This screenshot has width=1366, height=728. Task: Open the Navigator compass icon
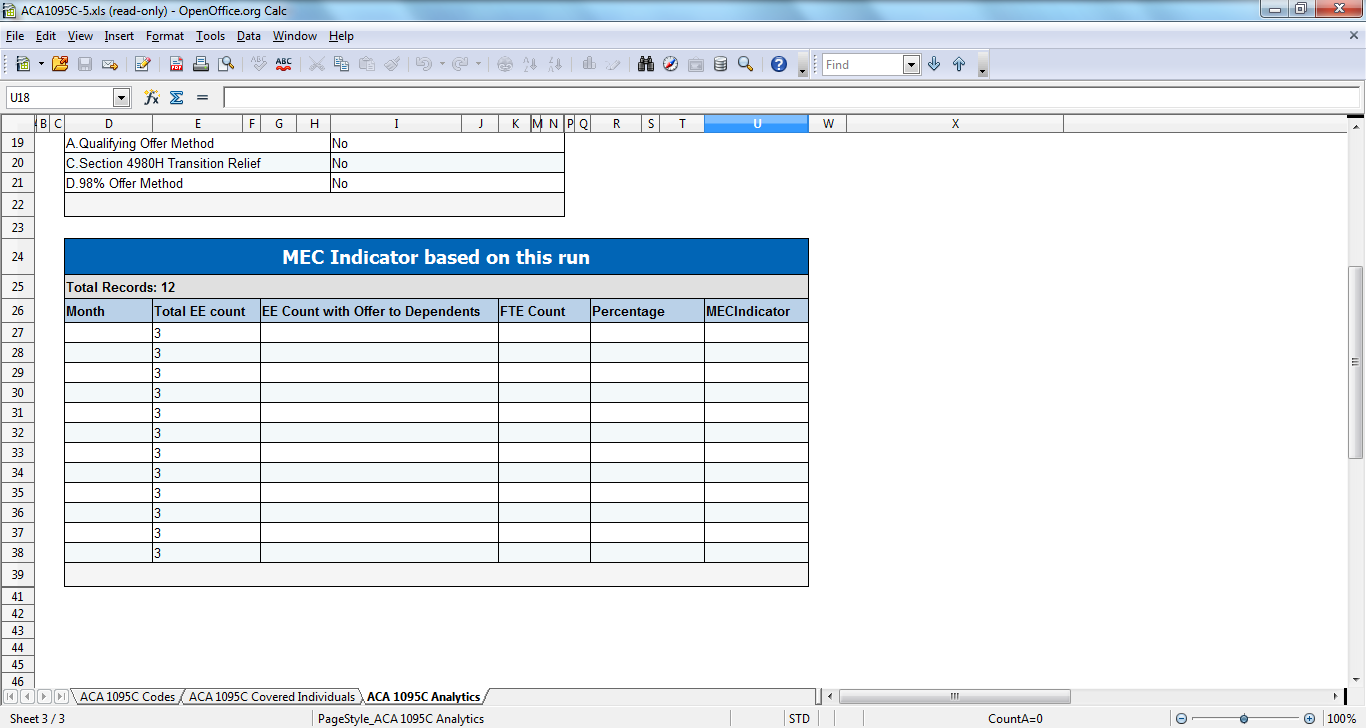point(670,64)
